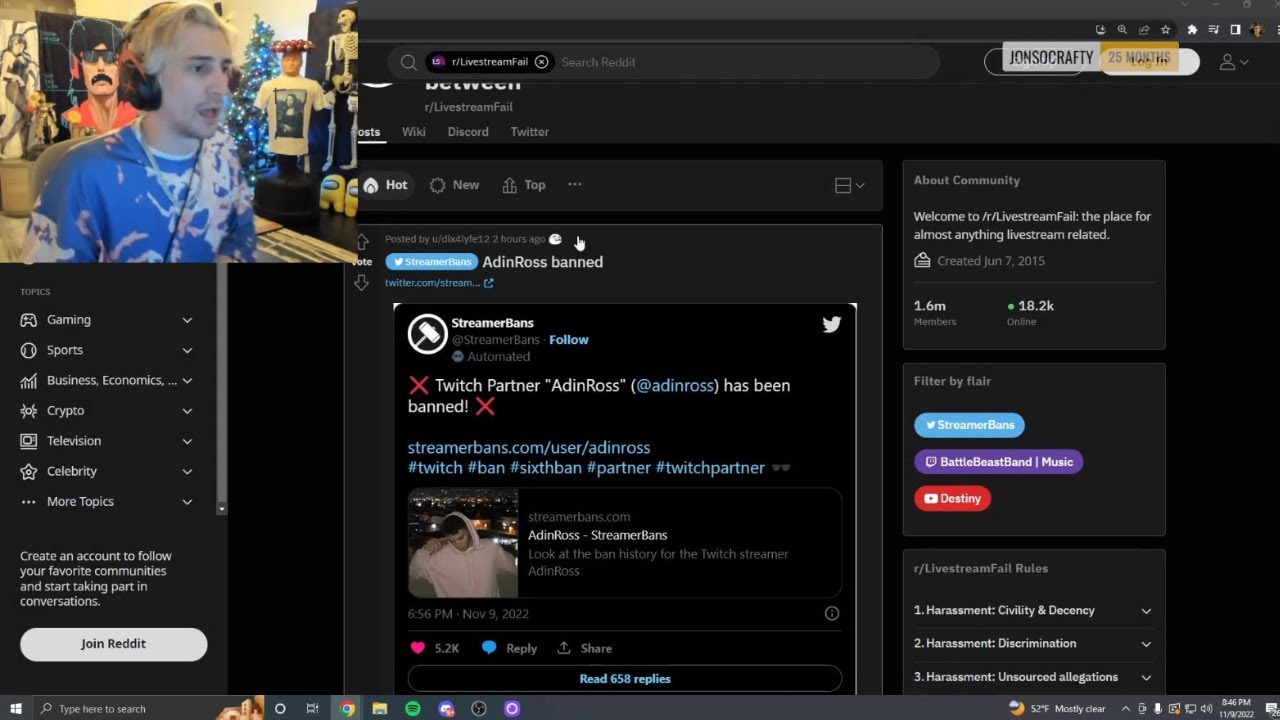Open post layout view dropdown

click(x=849, y=185)
